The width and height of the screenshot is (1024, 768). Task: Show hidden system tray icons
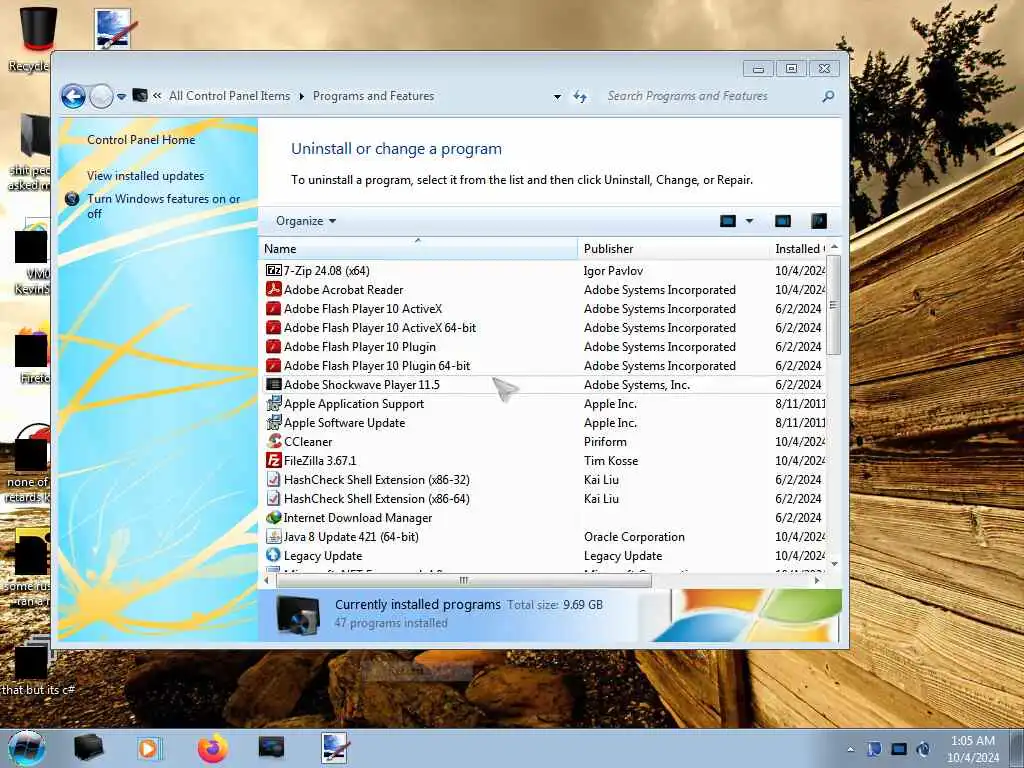coord(850,749)
